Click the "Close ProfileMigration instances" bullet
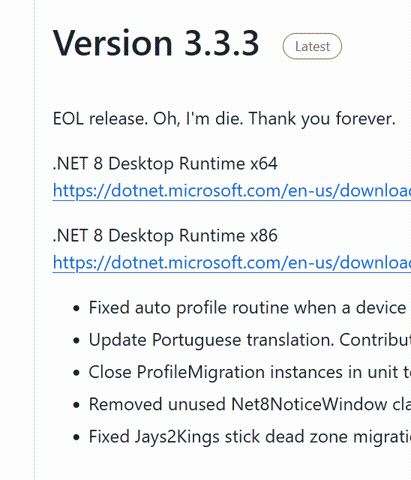 (250, 372)
